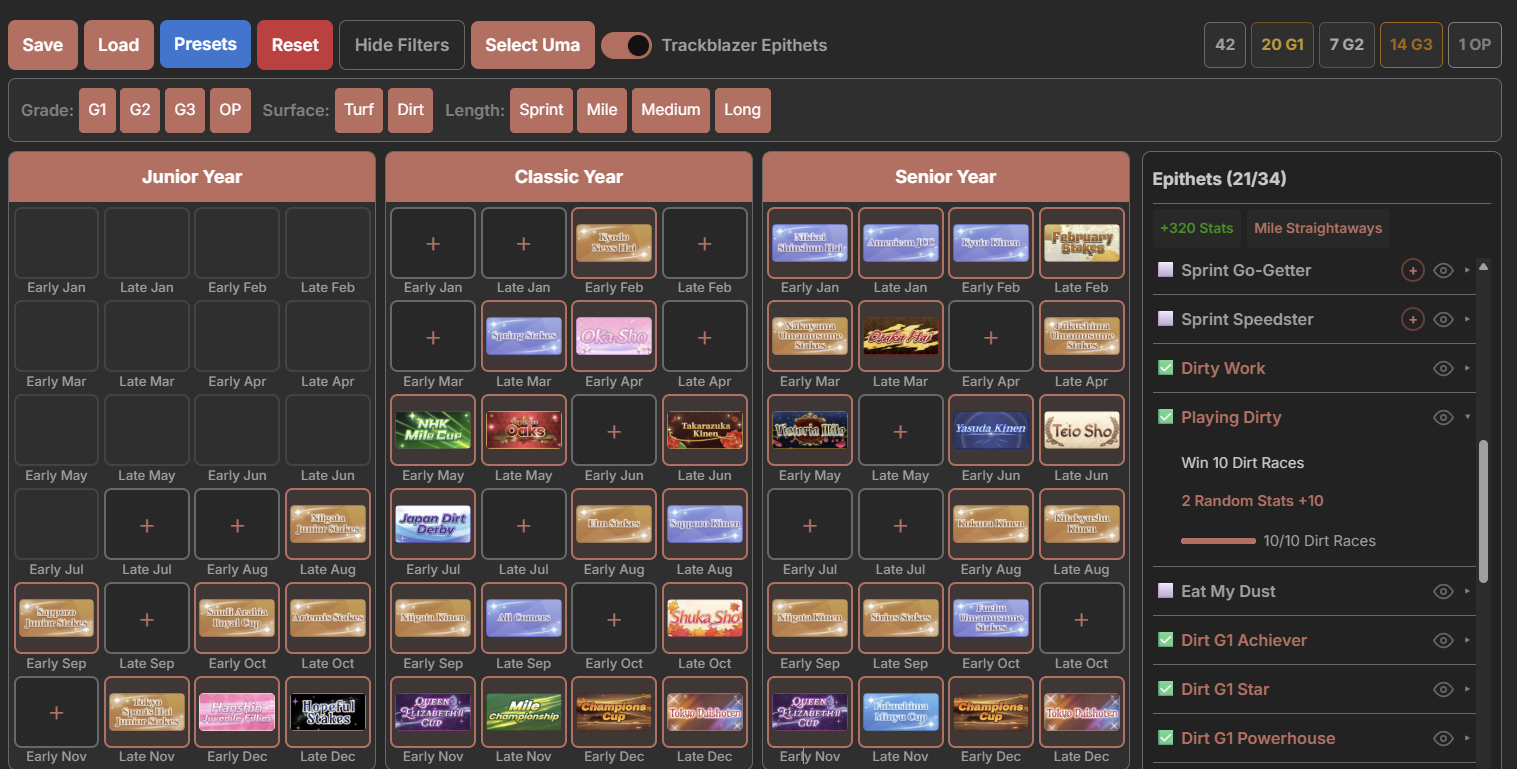Select Classic Year Champions Cup card

614,712
